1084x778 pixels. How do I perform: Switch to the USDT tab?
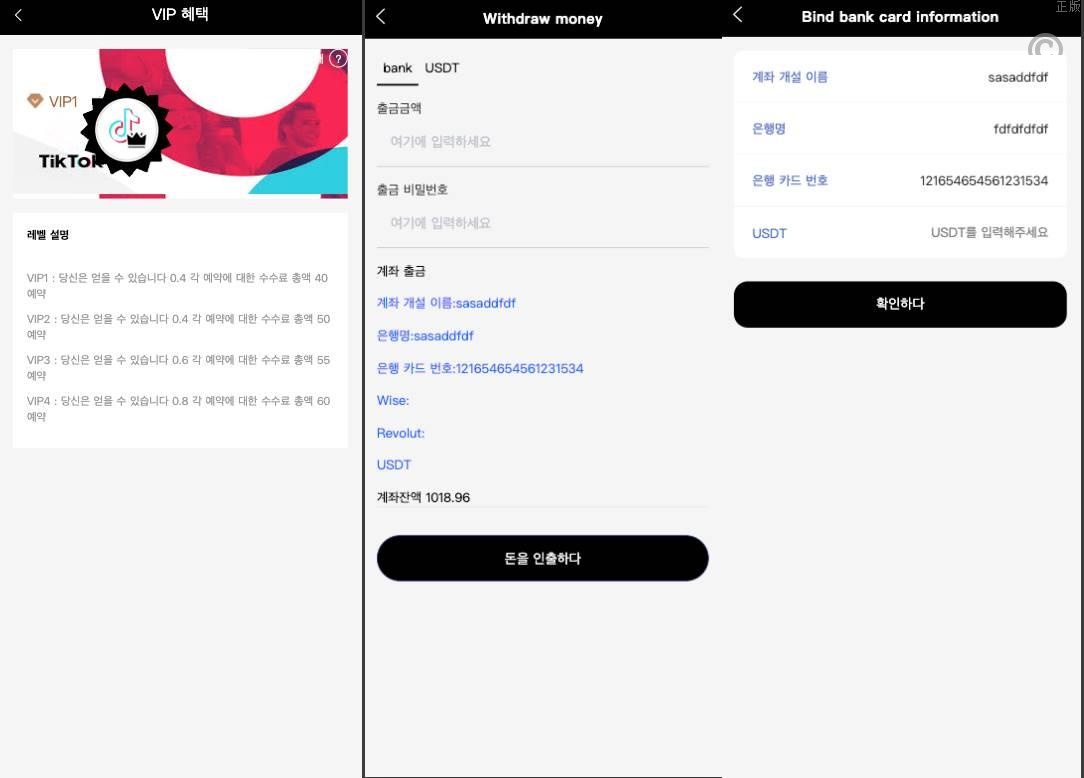click(442, 68)
